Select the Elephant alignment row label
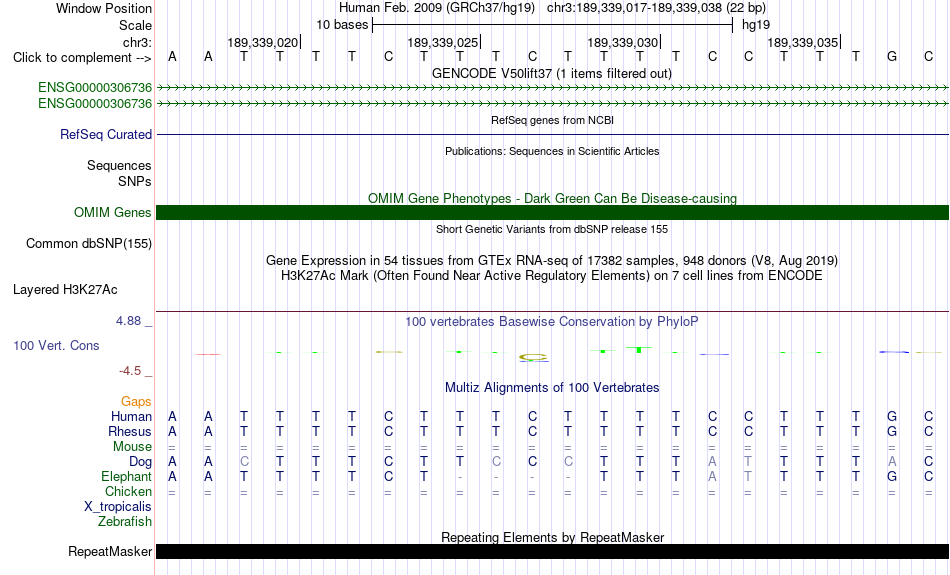This screenshot has width=950, height=575. (x=126, y=476)
